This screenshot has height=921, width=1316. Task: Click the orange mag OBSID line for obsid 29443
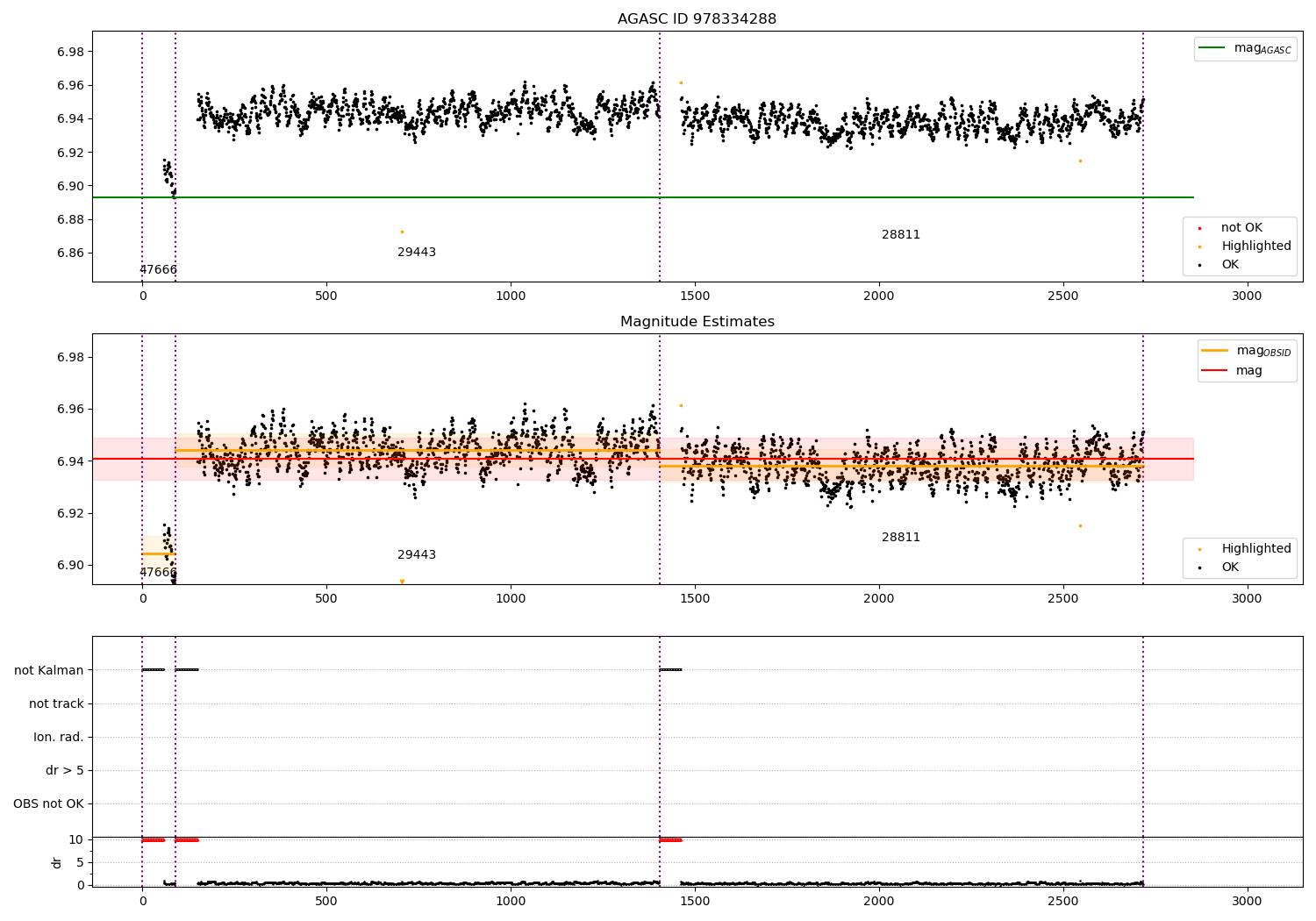coord(418,451)
